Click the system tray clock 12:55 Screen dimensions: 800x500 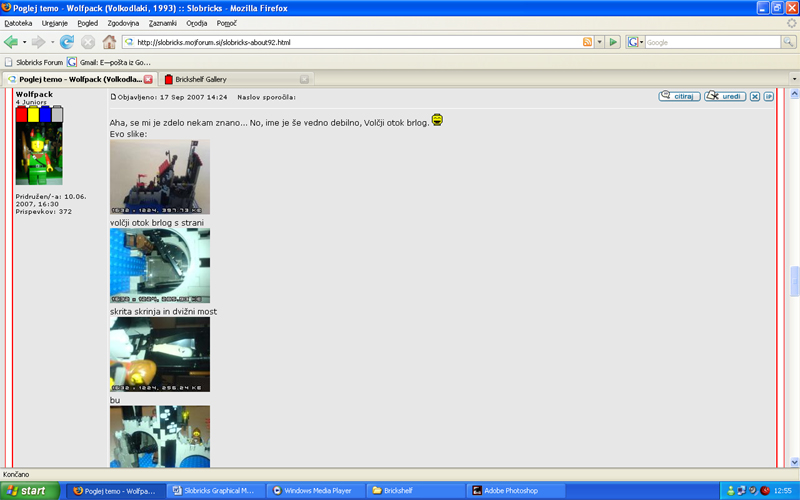tap(783, 491)
